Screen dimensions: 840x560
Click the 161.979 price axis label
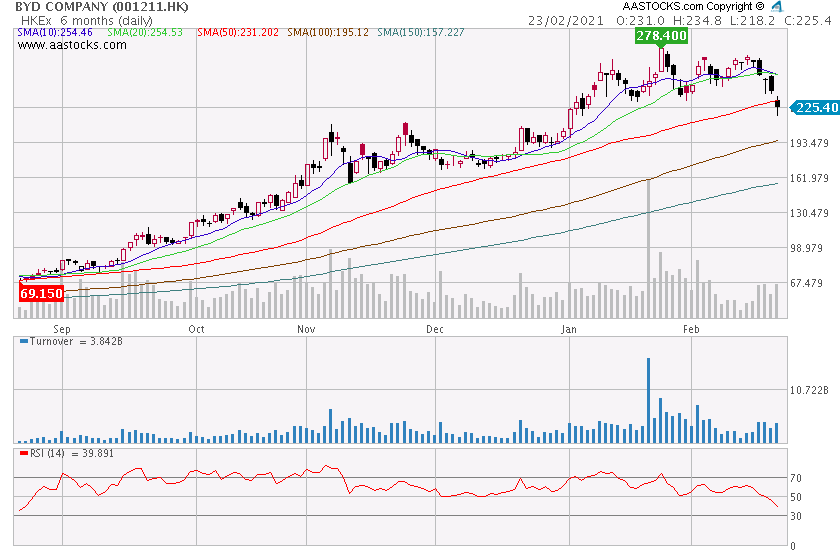tap(809, 178)
